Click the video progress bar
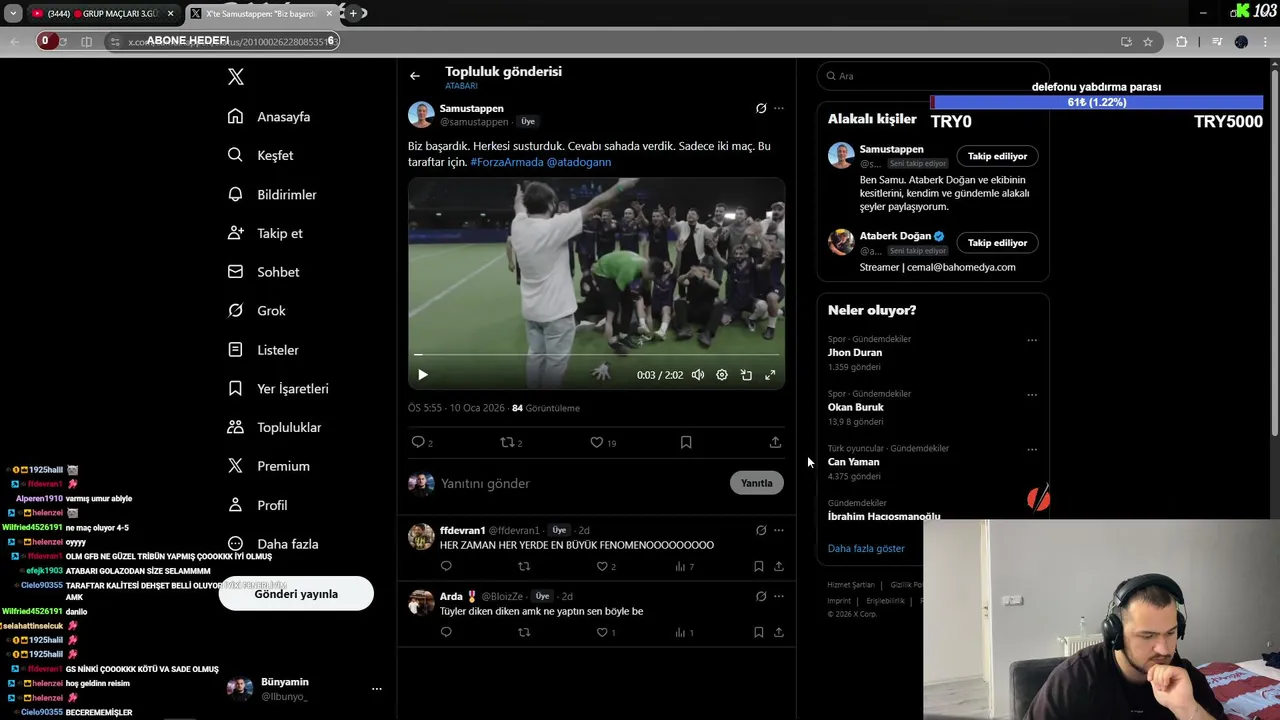This screenshot has width=1280, height=720. (x=596, y=355)
